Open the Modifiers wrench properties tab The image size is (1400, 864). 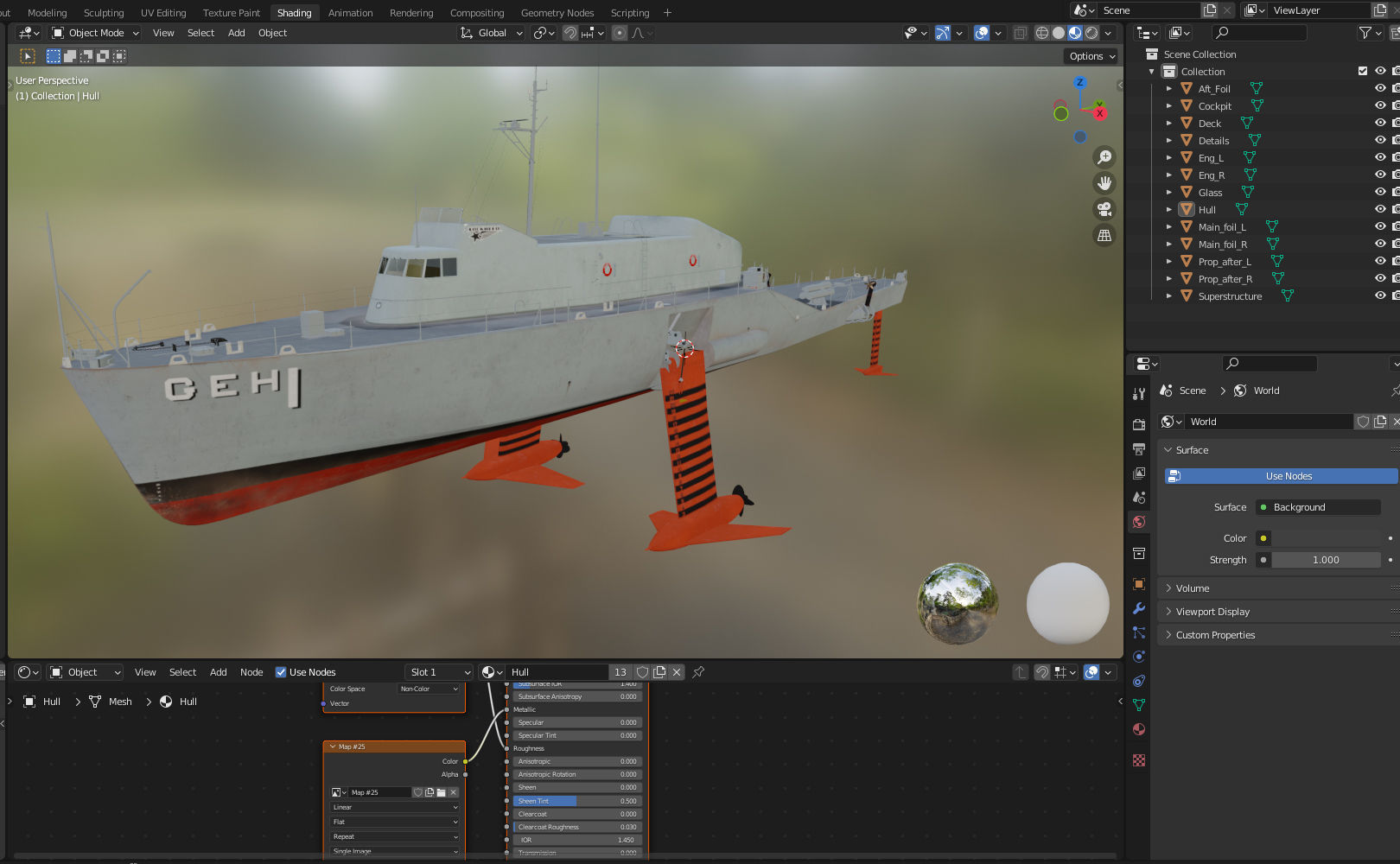coord(1139,608)
